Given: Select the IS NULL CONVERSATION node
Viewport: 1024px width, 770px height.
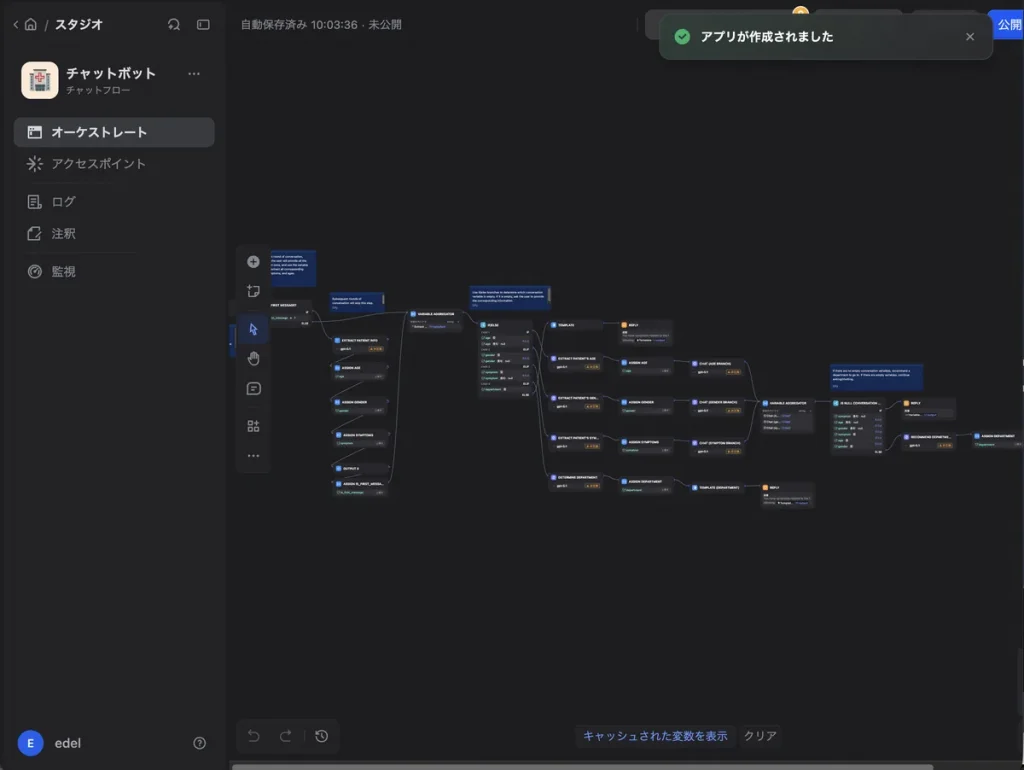Looking at the screenshot, I should point(858,427).
